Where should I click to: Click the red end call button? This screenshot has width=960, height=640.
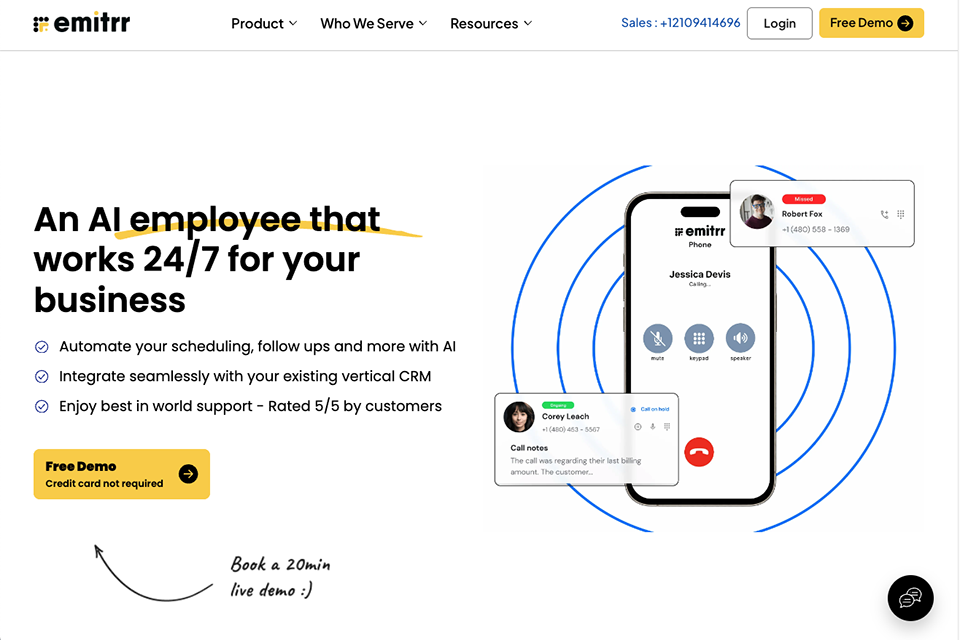click(x=699, y=452)
